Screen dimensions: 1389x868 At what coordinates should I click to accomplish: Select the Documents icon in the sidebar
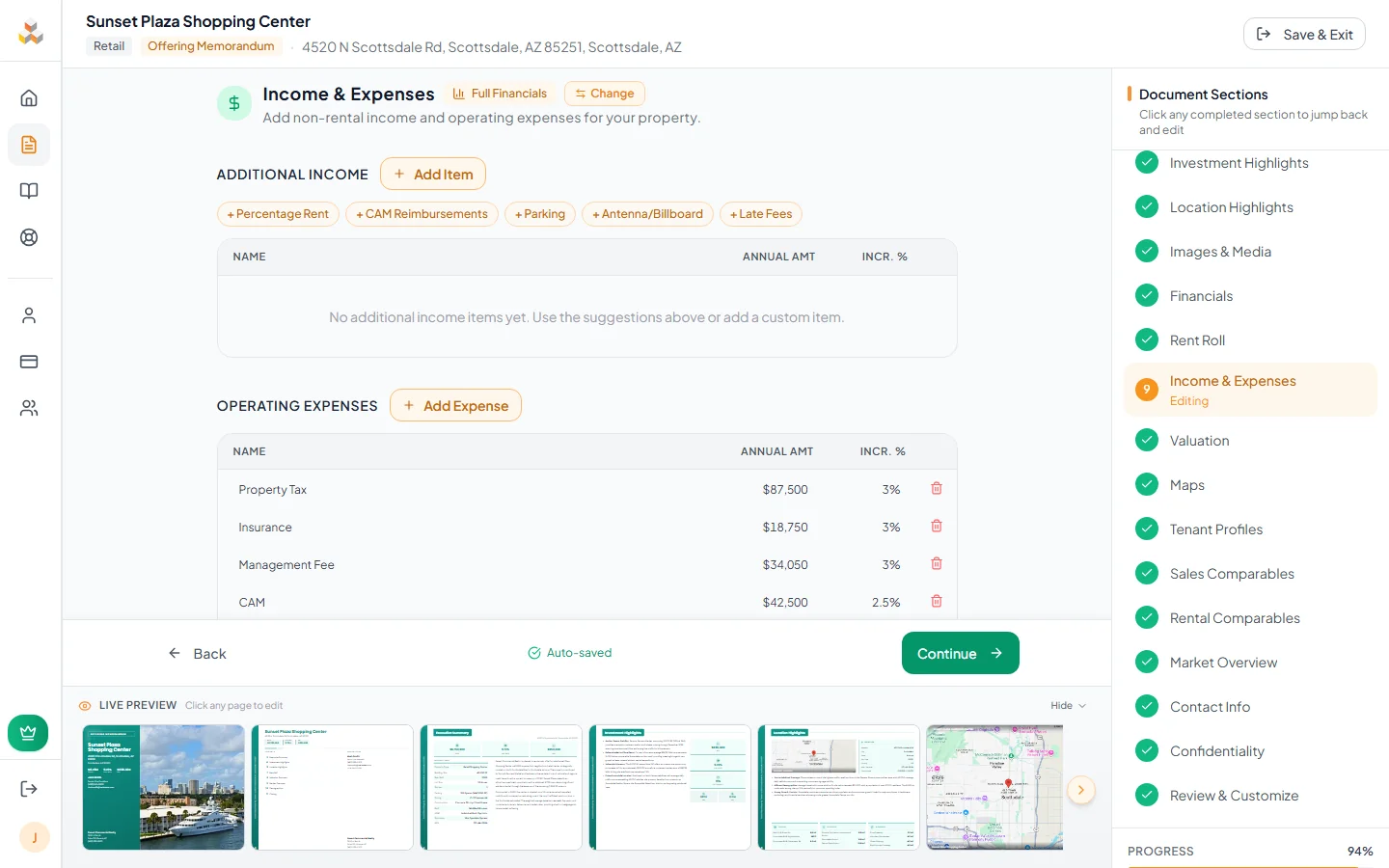coord(30,145)
